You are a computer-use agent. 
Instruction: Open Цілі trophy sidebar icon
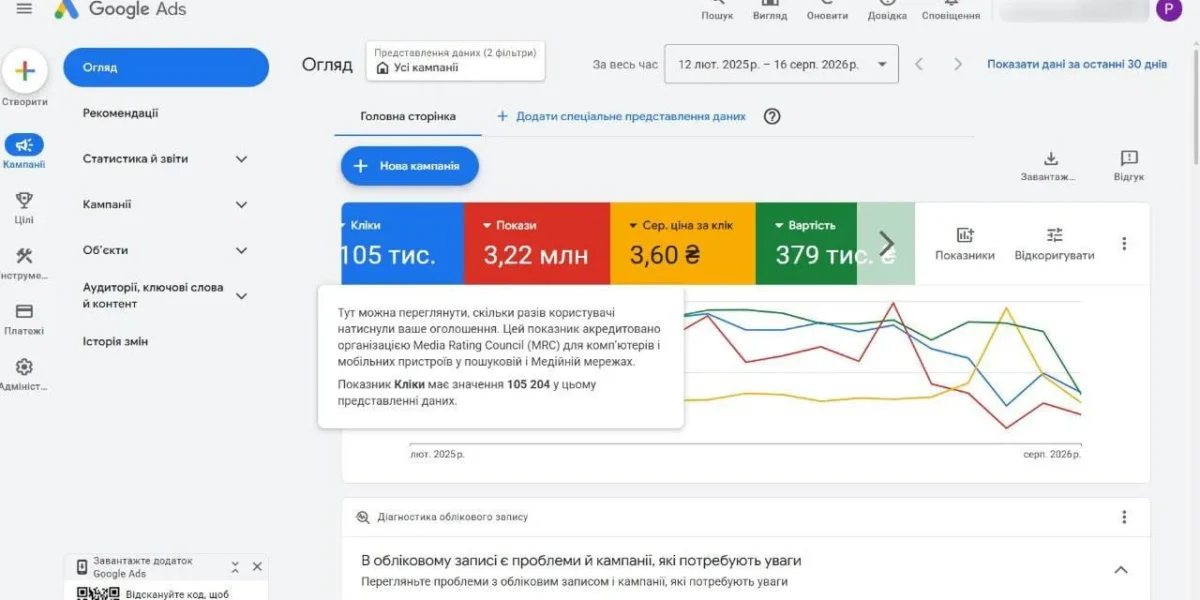(x=24, y=200)
